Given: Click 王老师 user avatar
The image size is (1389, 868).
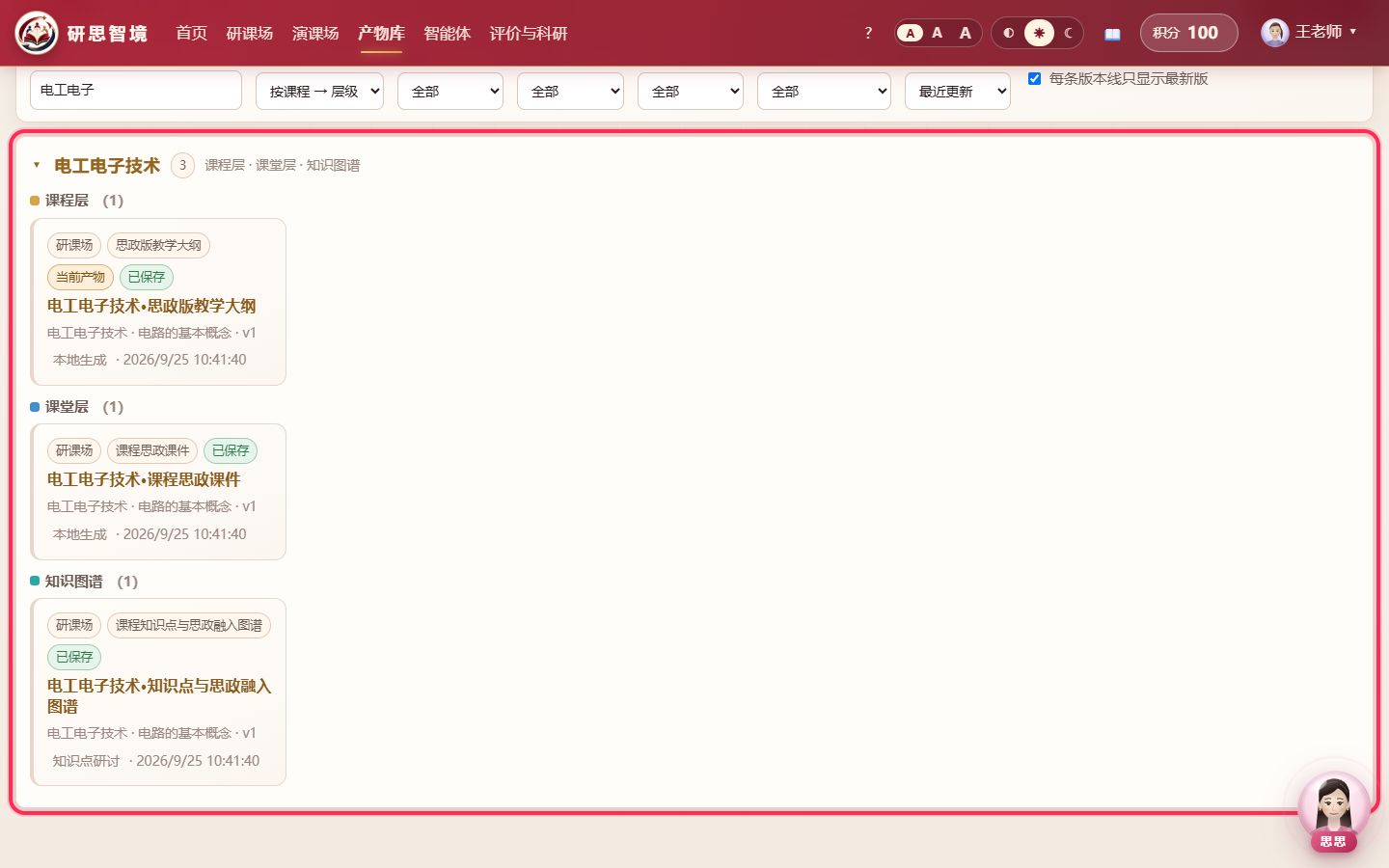Looking at the screenshot, I should pos(1274,33).
